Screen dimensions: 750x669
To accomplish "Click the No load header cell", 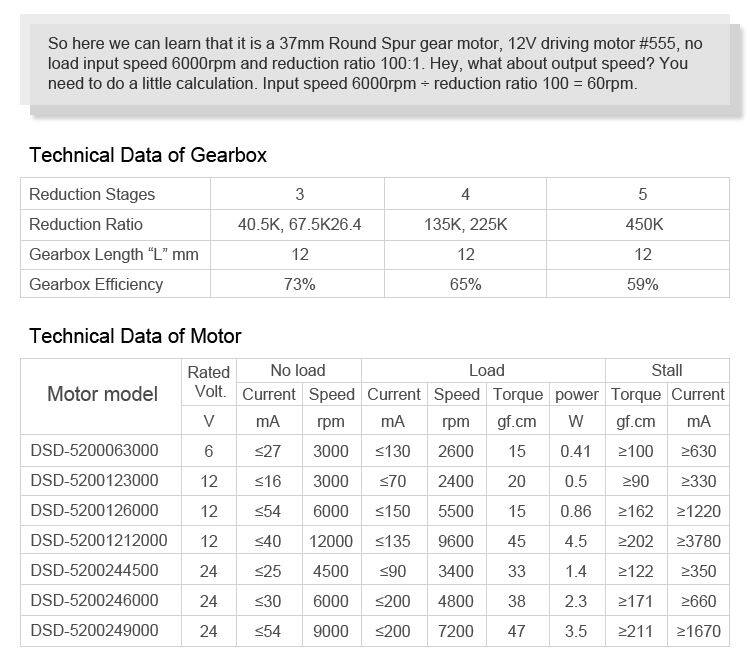I will 298,370.
